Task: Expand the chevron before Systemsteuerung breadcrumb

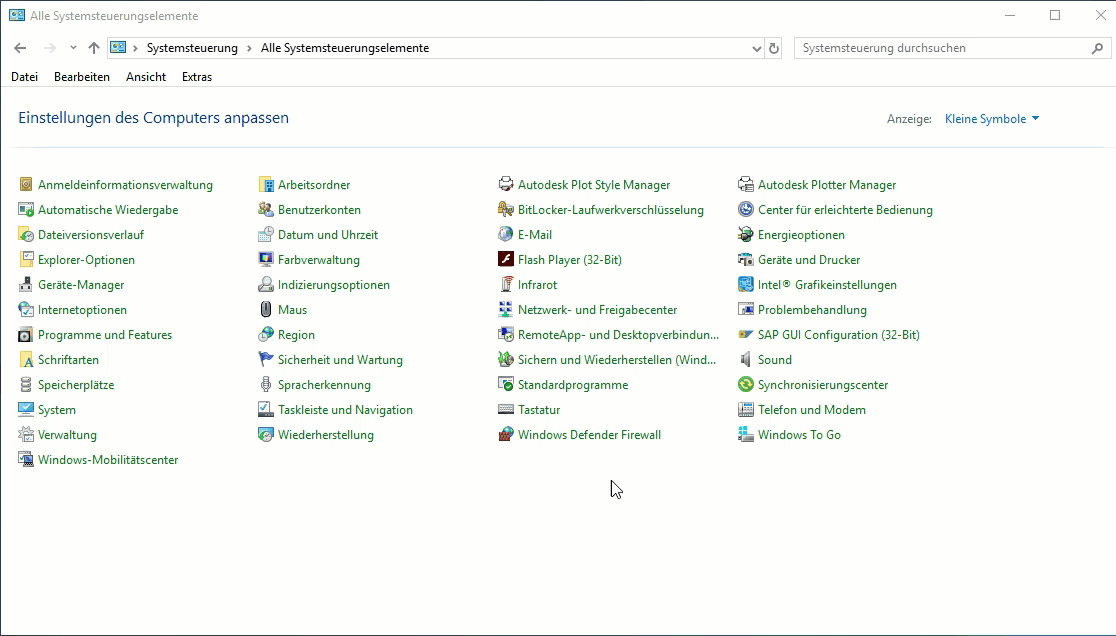Action: tap(135, 48)
